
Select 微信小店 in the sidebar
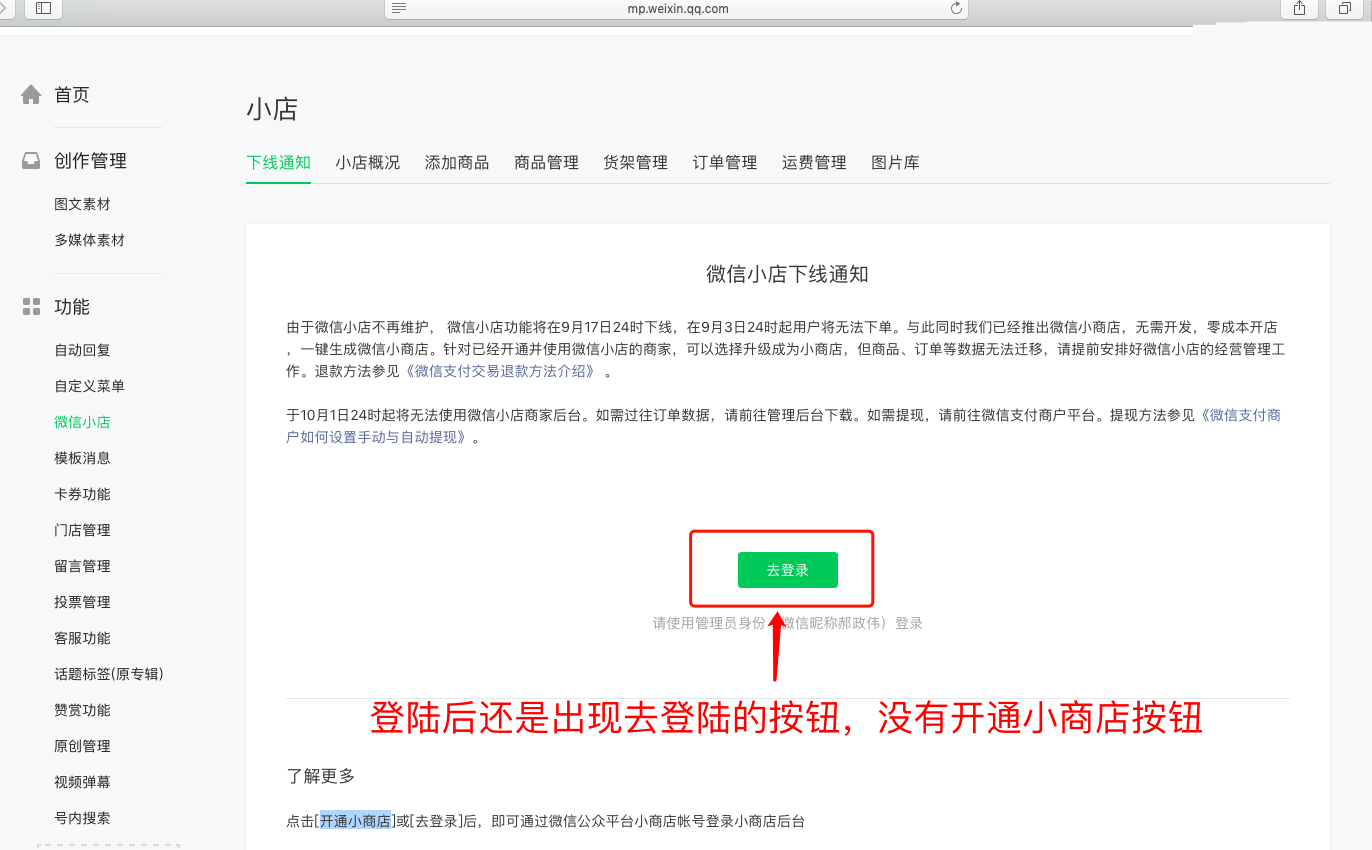tap(82, 422)
